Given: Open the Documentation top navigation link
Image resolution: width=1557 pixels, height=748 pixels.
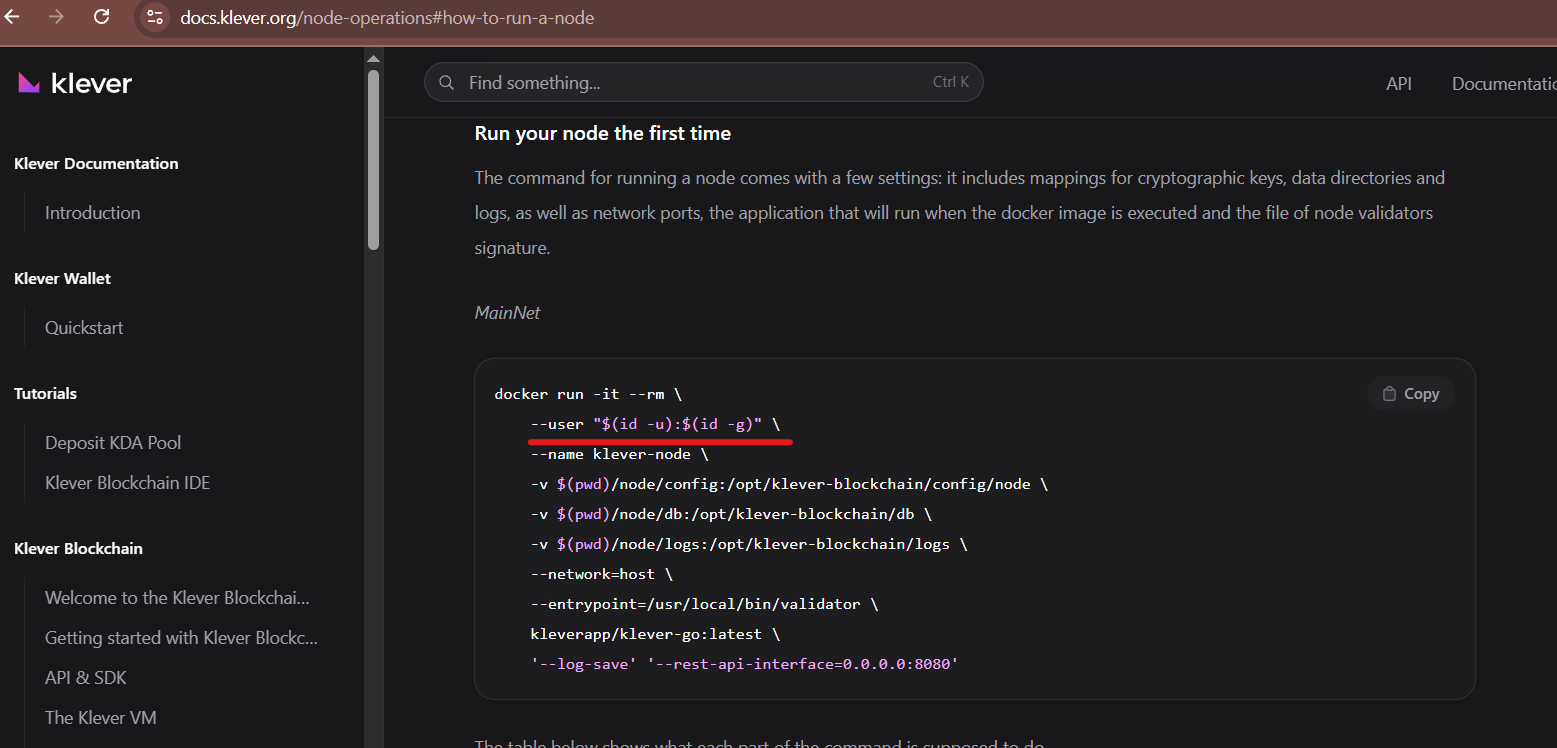Looking at the screenshot, I should (x=1503, y=84).
